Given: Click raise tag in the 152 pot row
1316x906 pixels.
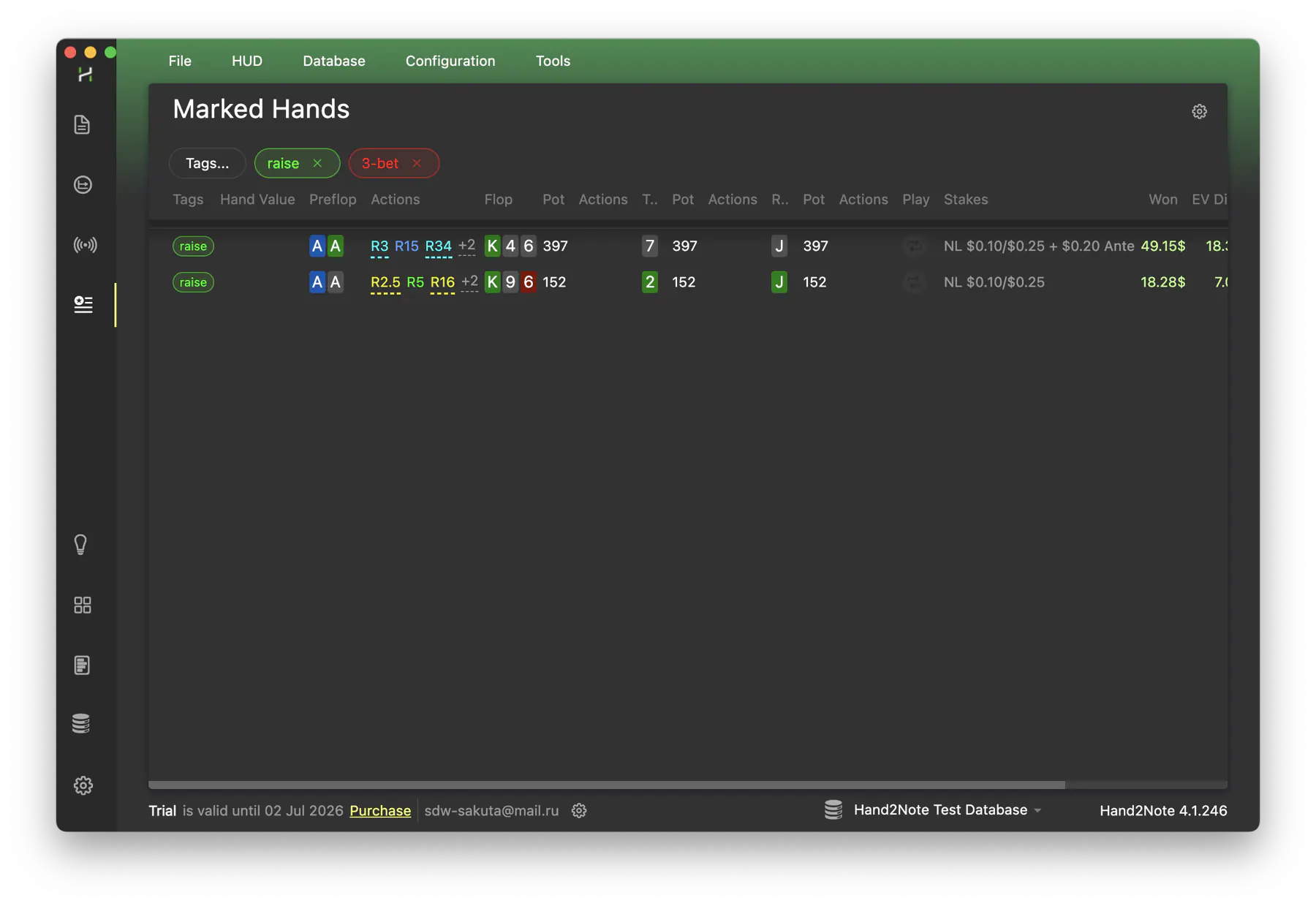Looking at the screenshot, I should click(x=193, y=282).
